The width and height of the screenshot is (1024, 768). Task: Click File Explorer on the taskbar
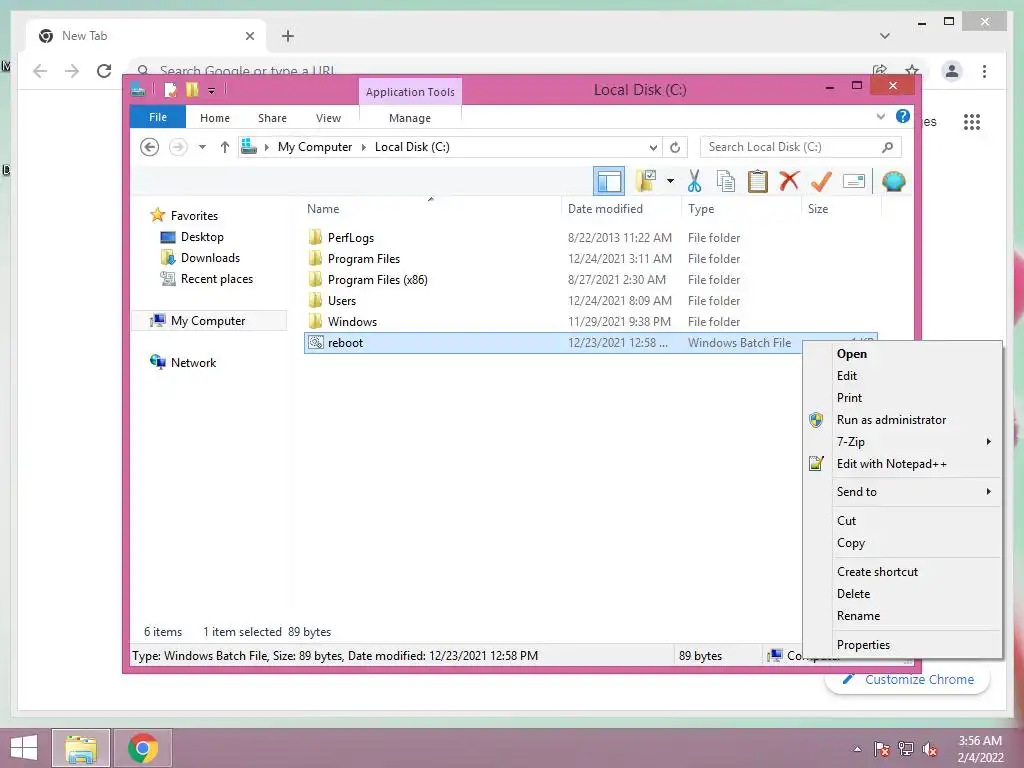pyautogui.click(x=81, y=748)
